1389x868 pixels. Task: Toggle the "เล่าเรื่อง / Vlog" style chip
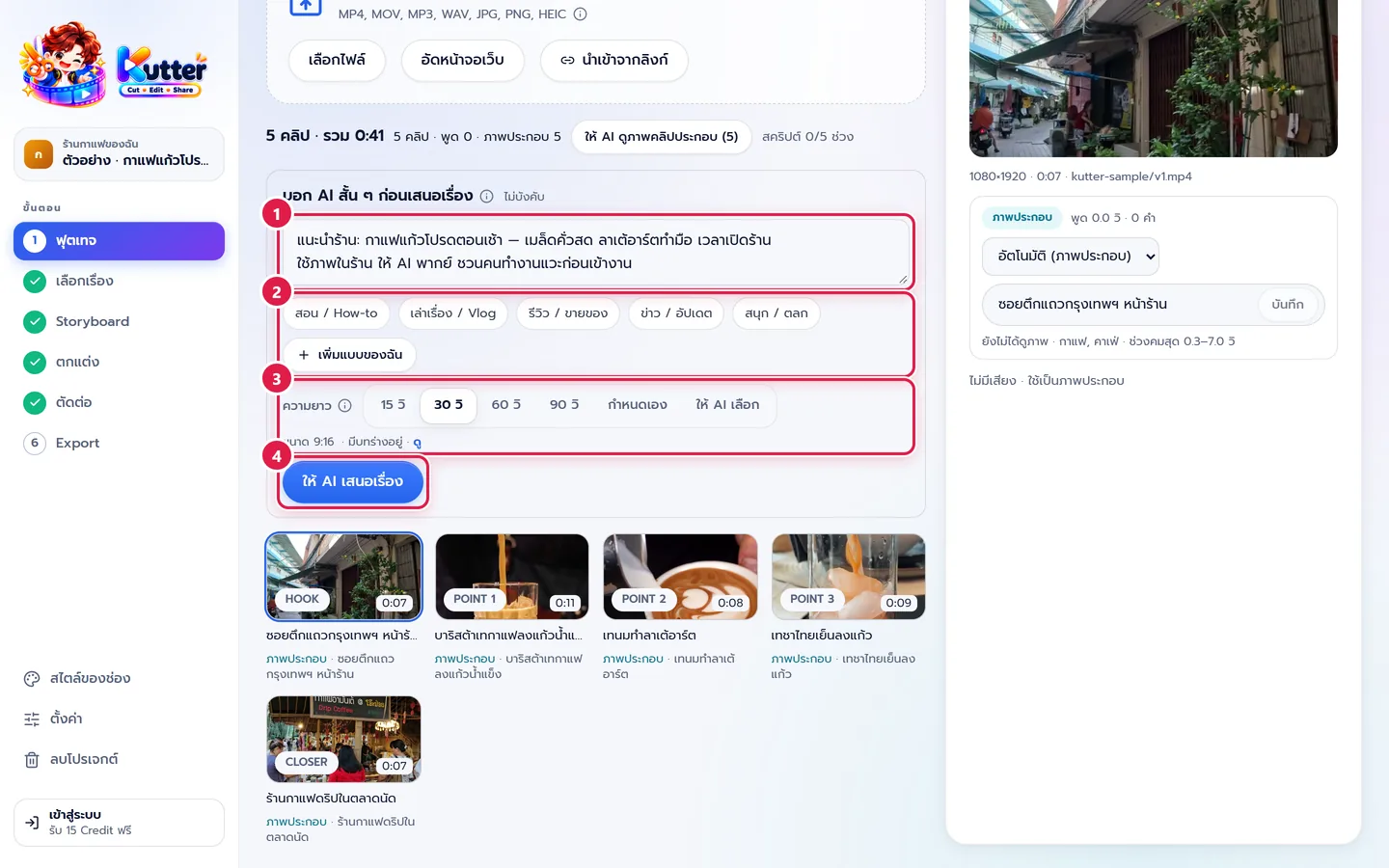[x=453, y=313]
